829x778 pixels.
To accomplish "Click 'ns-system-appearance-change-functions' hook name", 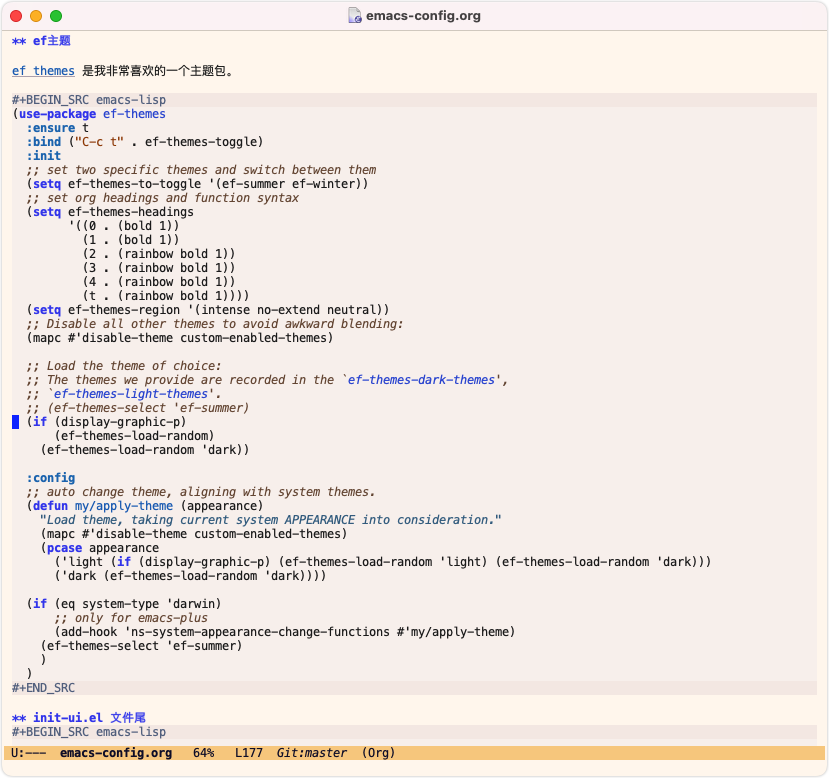I will click(x=260, y=632).
